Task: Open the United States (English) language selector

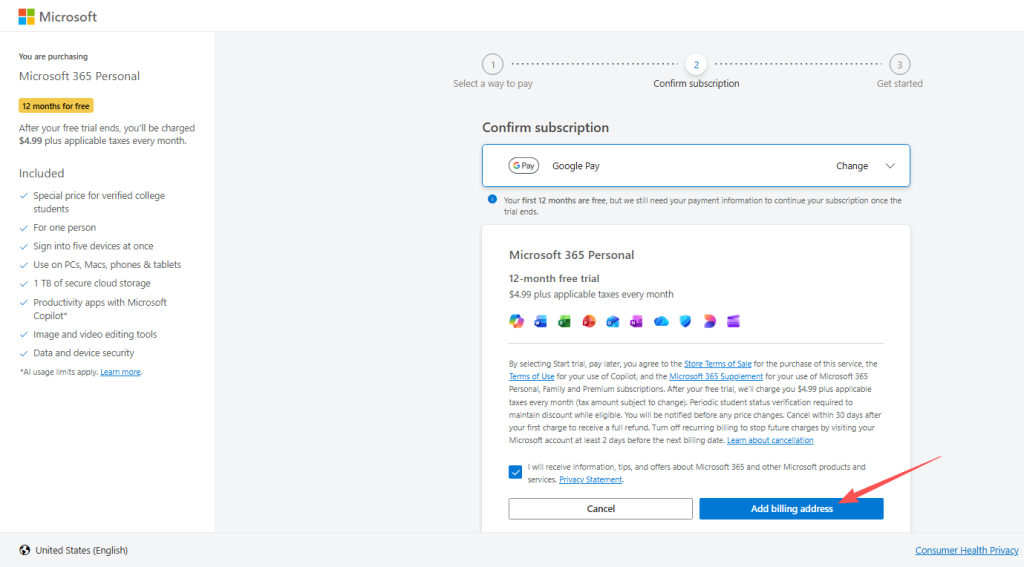Action: [73, 550]
